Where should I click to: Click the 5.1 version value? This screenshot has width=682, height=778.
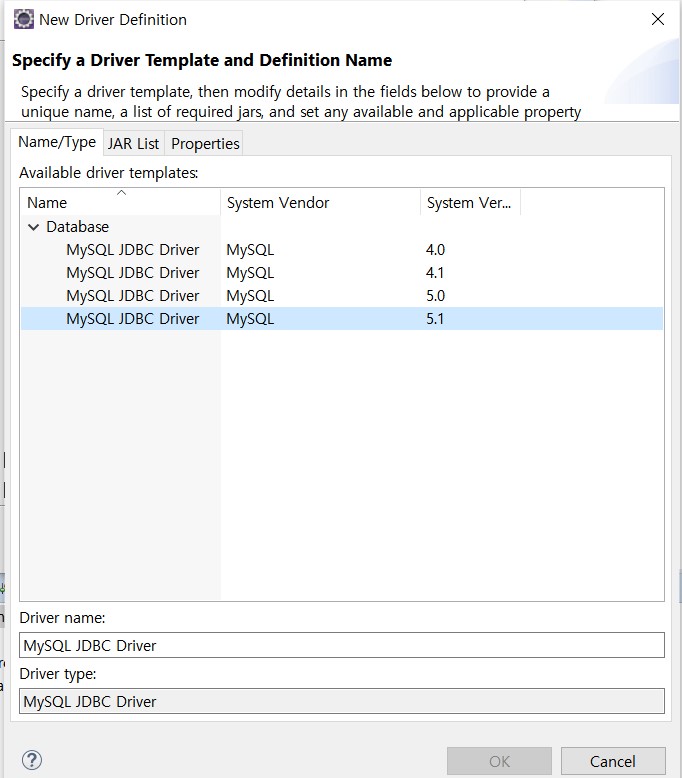pos(434,319)
